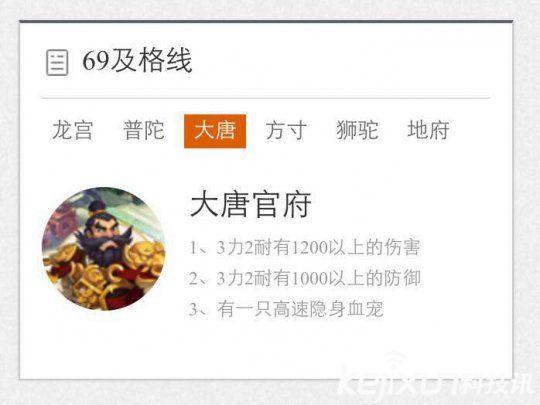This screenshot has width=540, height=405.
Task: Select the 高速隐身血宠 requirement line
Action: [x=286, y=309]
